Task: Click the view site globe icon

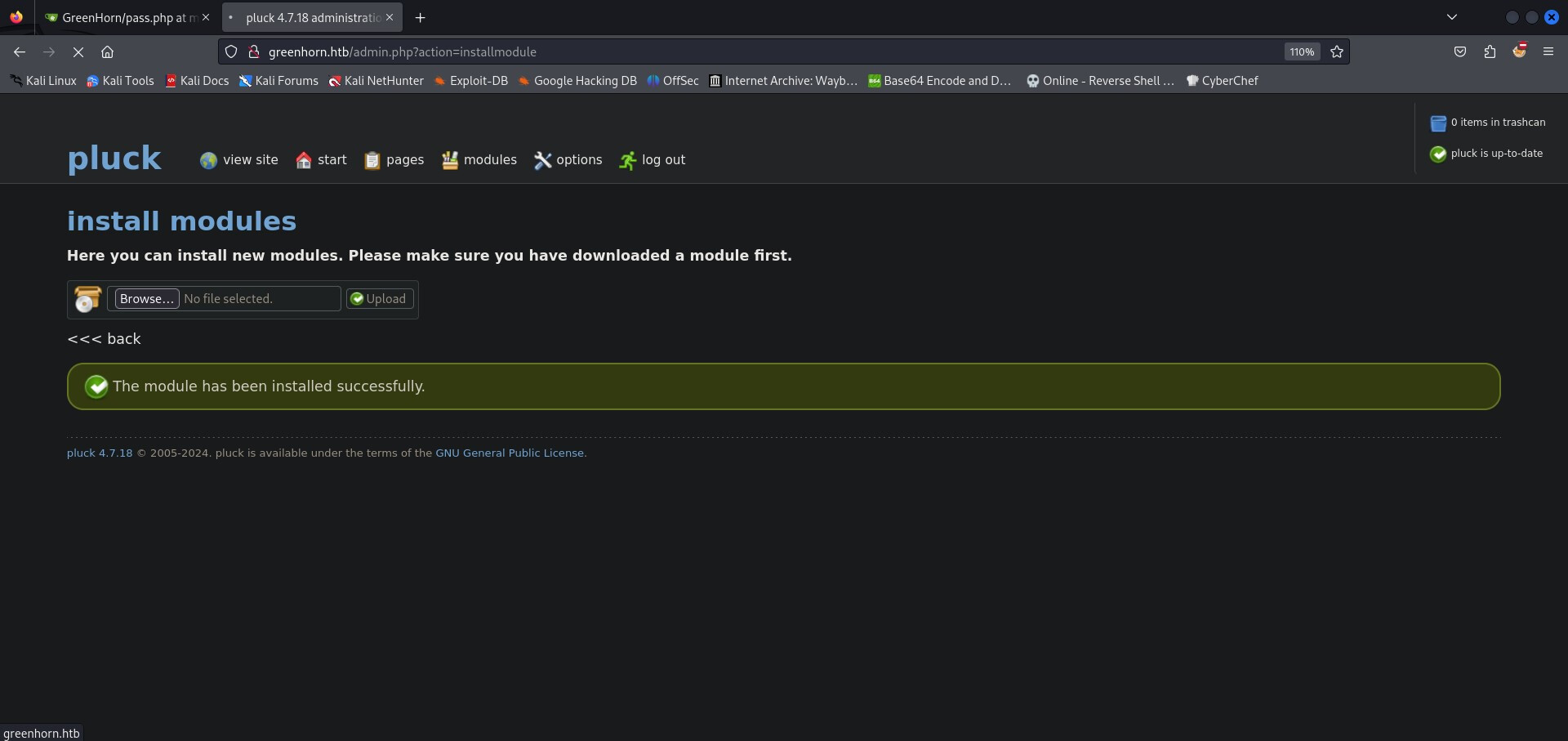Action: click(x=209, y=160)
